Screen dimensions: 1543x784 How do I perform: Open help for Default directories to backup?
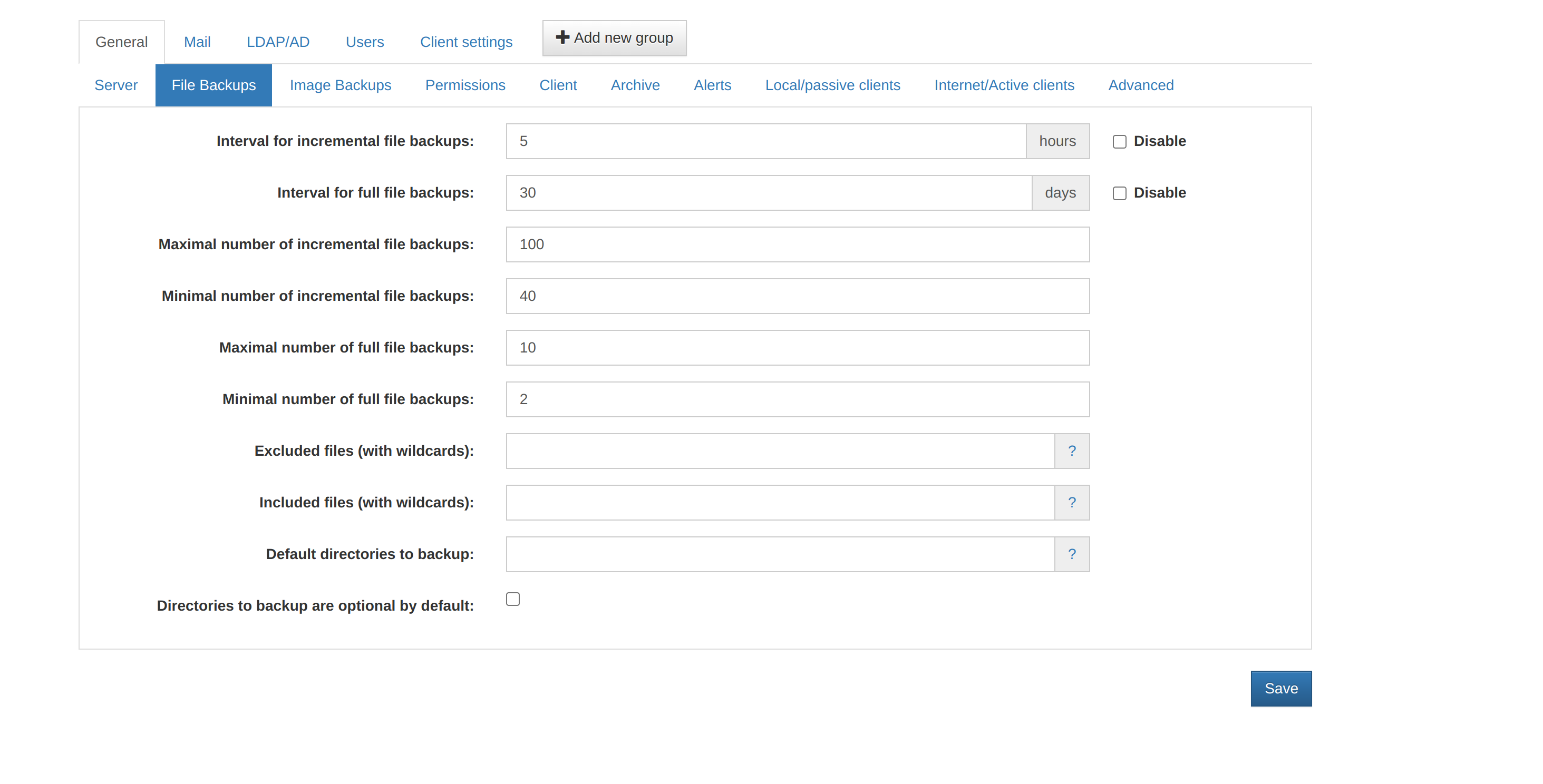coord(1072,554)
